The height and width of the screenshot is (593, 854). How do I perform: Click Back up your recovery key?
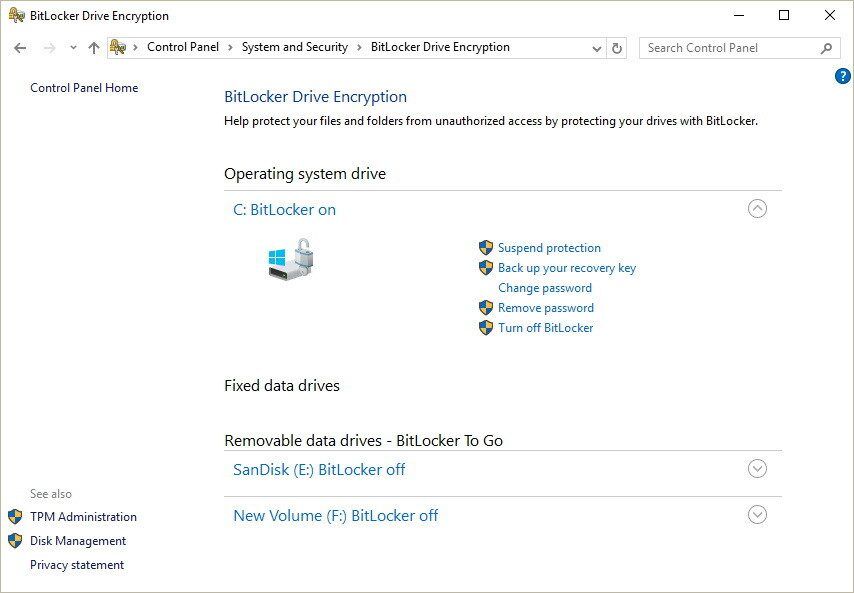click(566, 268)
